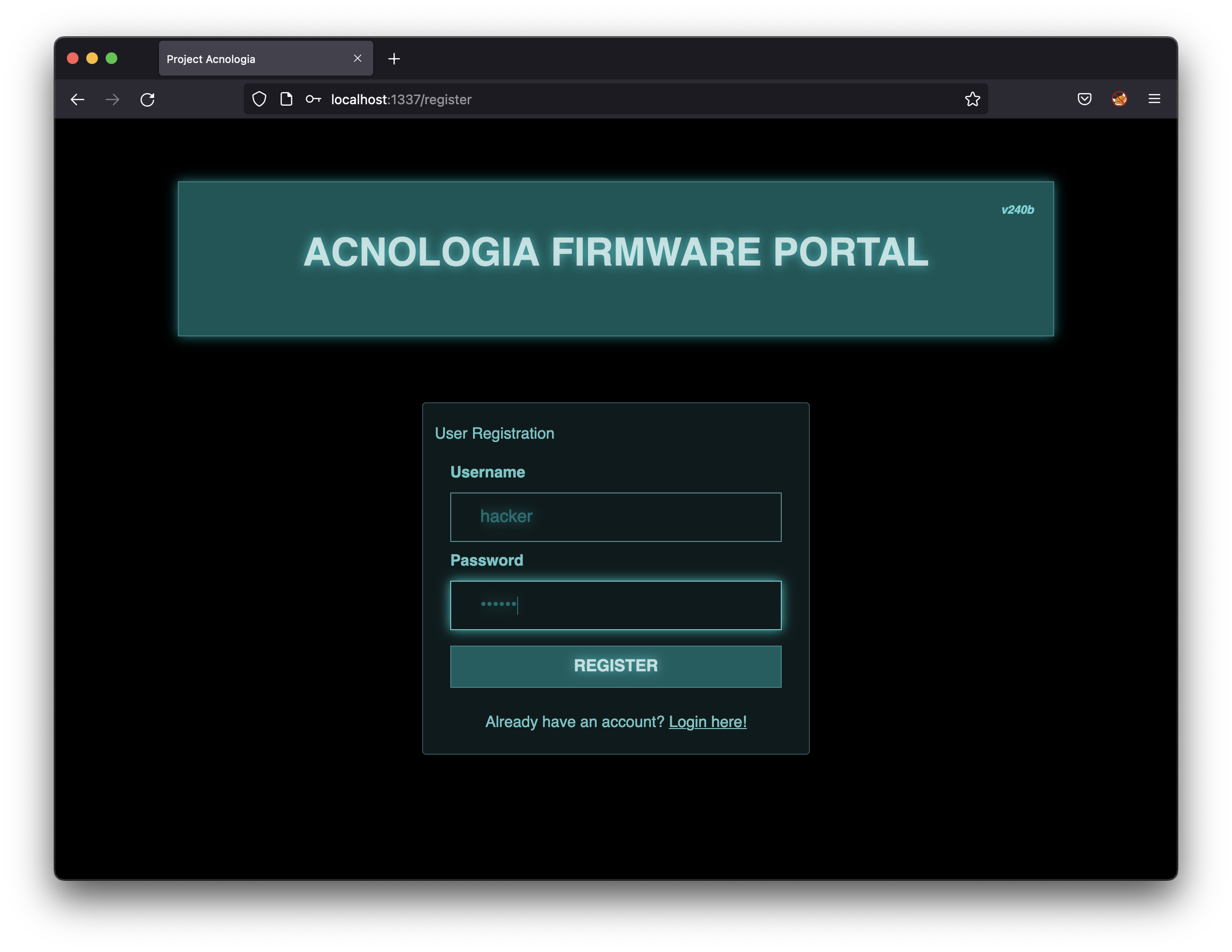Click the key icon for saved logins
Screen dimensions: 1232x952
click(313, 99)
